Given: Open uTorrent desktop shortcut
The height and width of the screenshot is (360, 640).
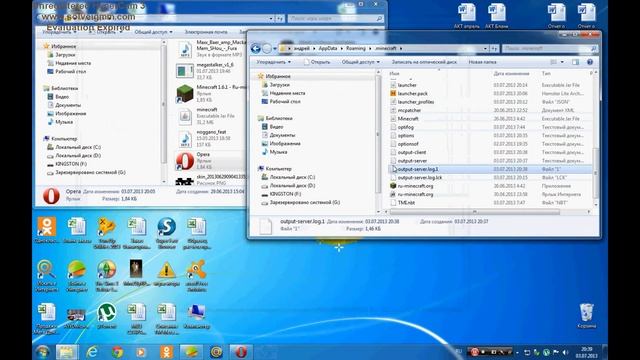Looking at the screenshot, I should tap(106, 316).
